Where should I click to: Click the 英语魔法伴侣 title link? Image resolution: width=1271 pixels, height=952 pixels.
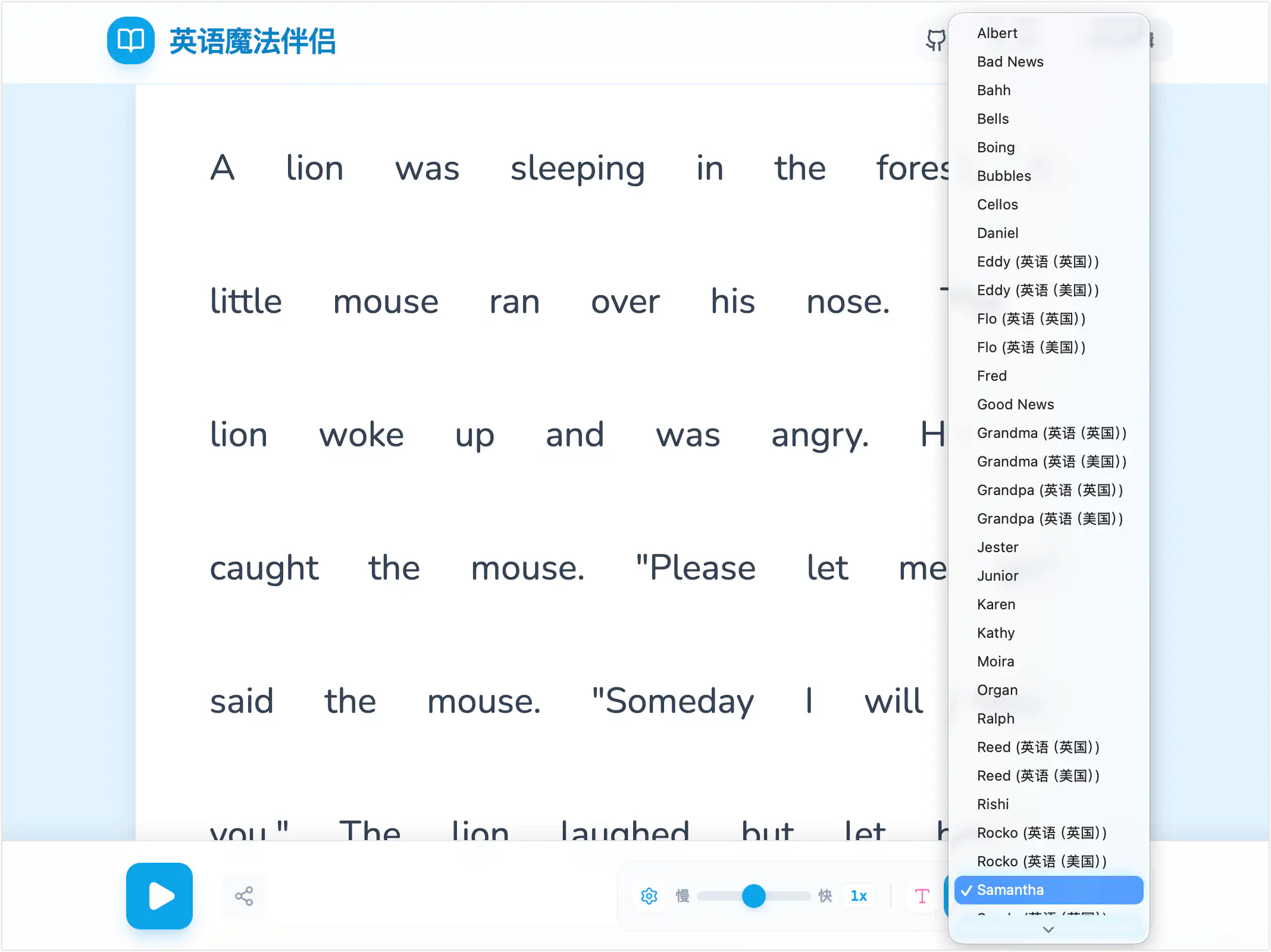tap(253, 41)
